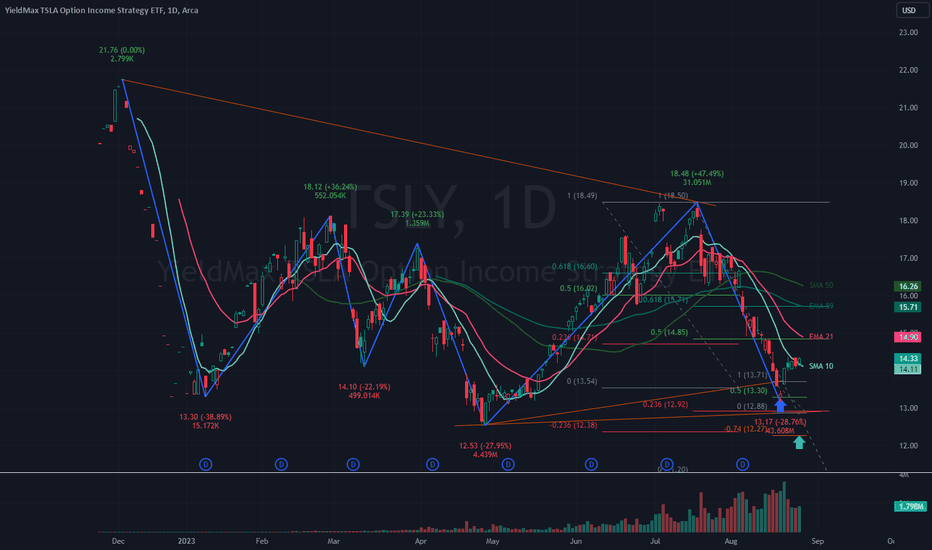This screenshot has width=932, height=550.
Task: Click the 2023 label on time axis
Action: pos(187,541)
